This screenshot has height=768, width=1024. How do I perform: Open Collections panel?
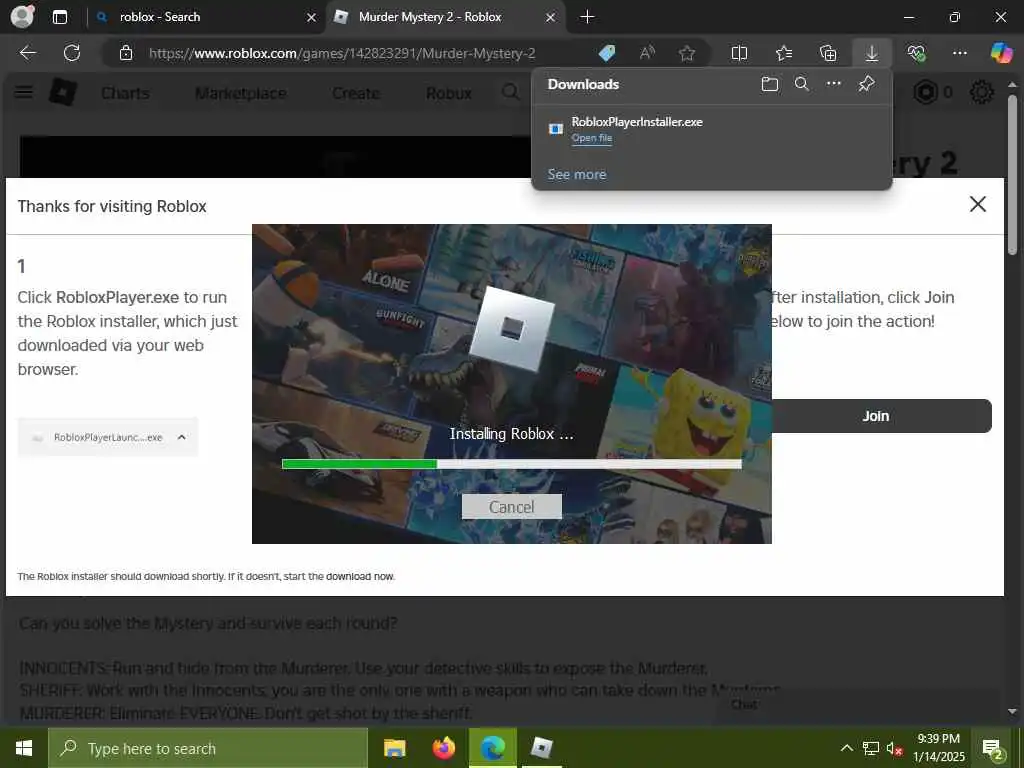pos(828,53)
